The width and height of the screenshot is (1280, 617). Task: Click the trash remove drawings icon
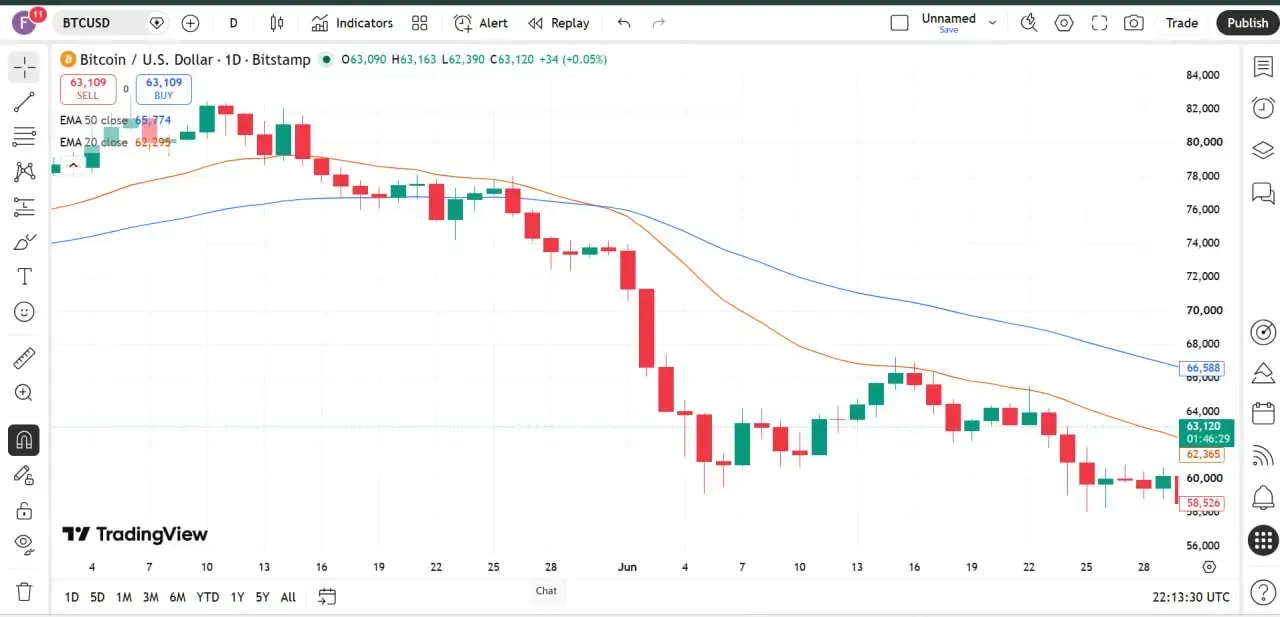(x=25, y=591)
